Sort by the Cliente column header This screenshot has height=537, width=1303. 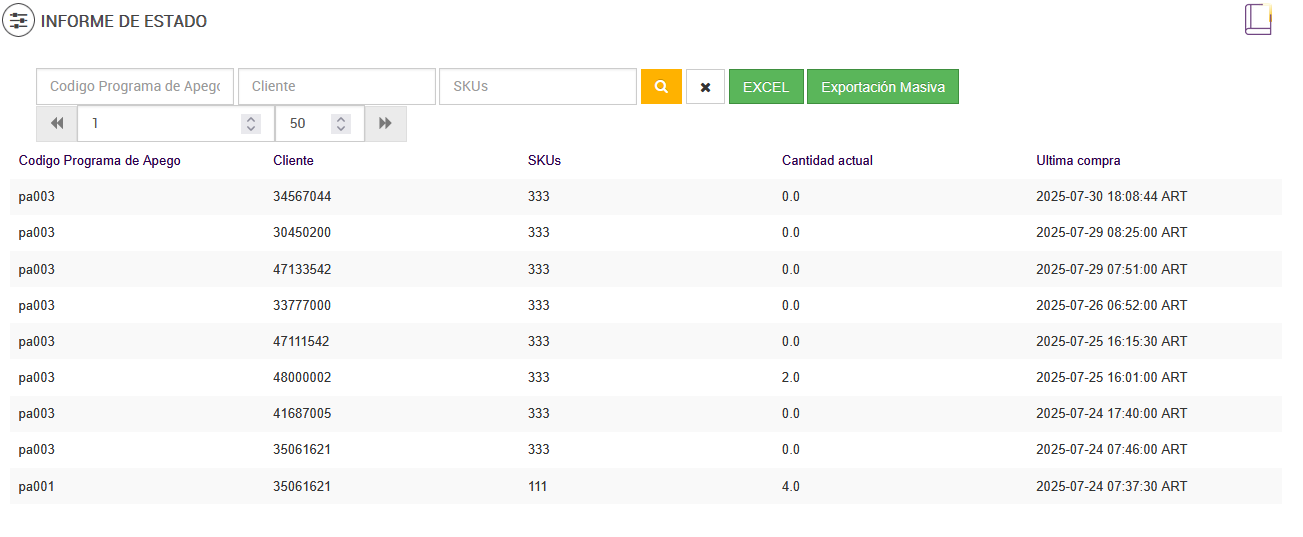point(293,160)
